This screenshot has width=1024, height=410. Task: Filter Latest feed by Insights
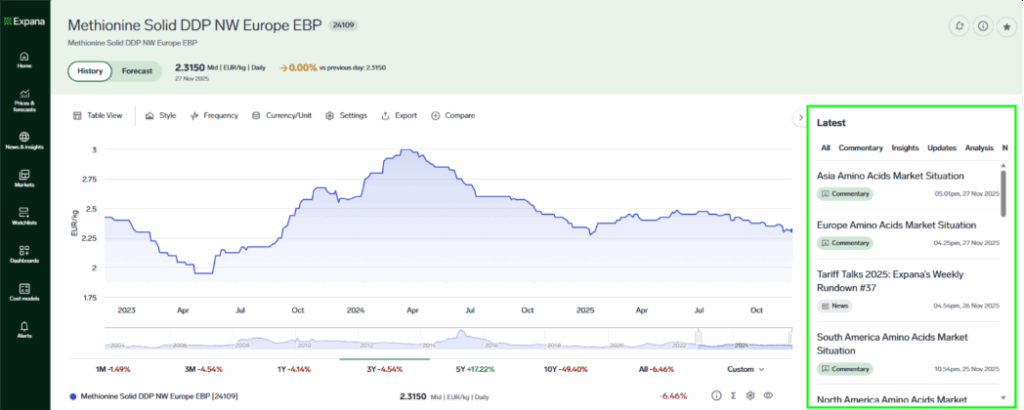coord(905,148)
